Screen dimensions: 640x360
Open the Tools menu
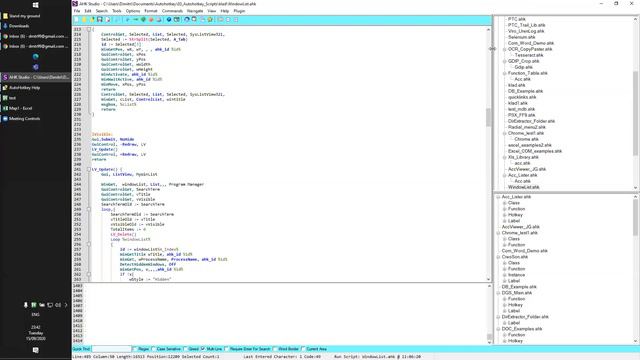tap(117, 11)
